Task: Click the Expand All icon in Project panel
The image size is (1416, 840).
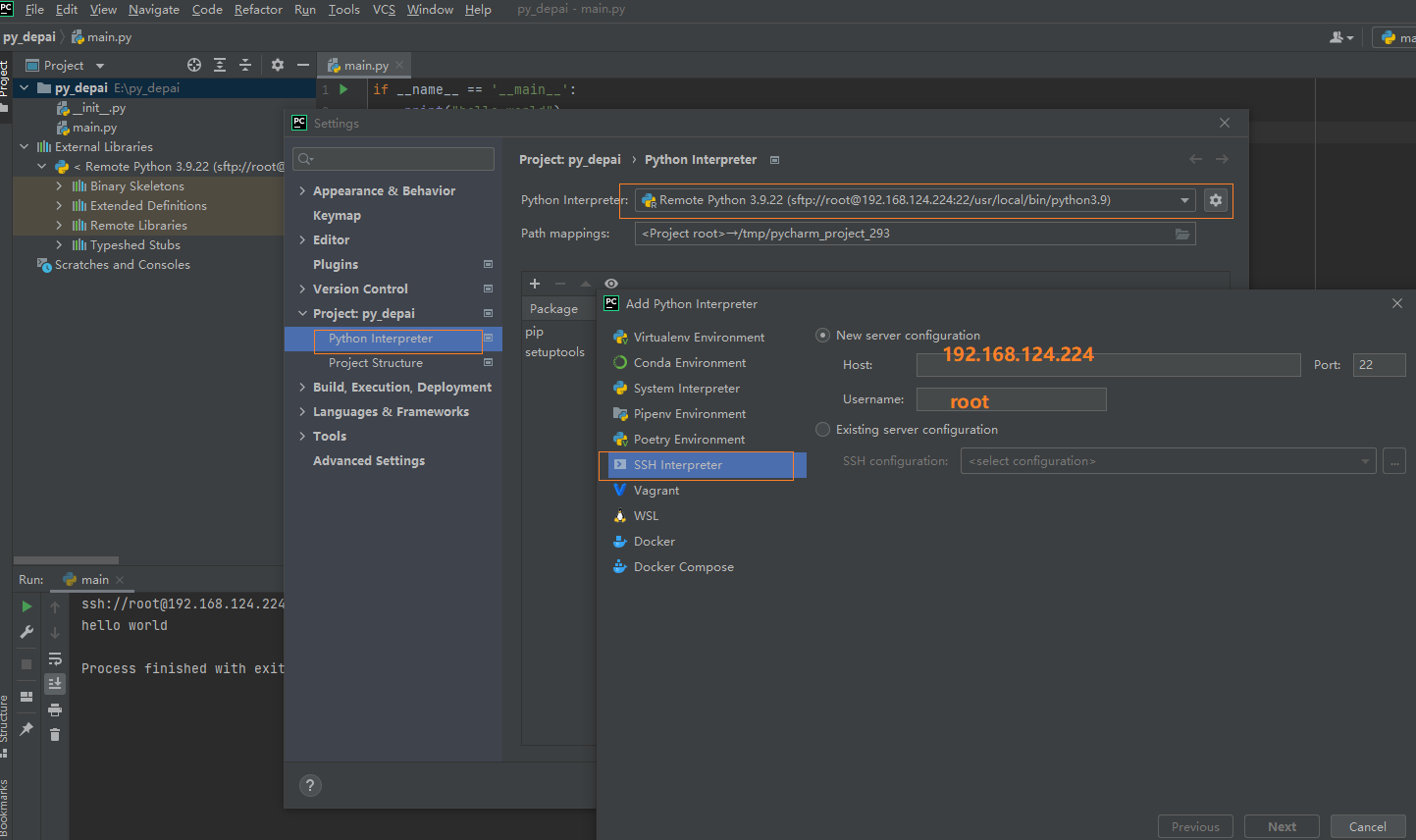Action: point(220,65)
